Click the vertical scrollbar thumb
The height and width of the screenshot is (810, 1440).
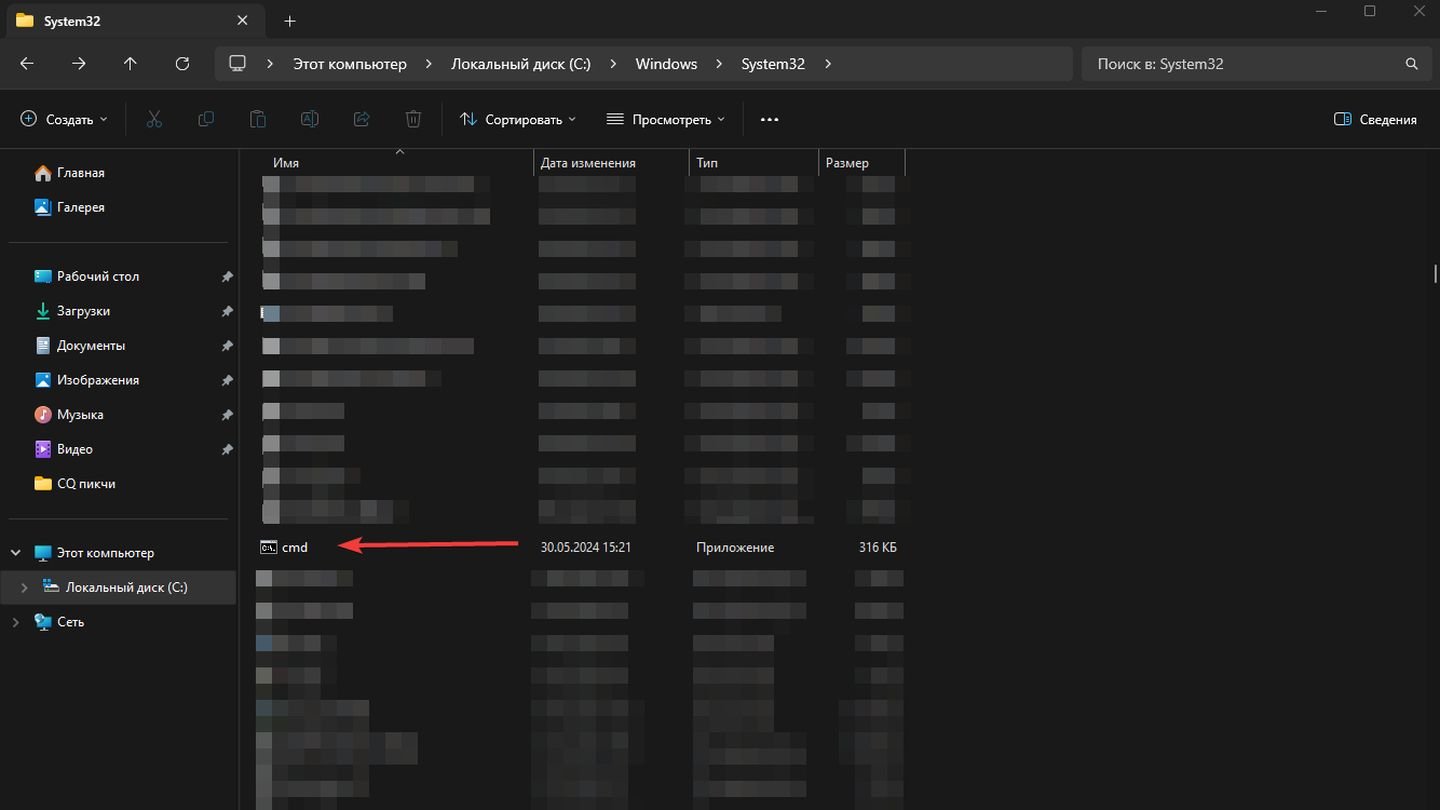pyautogui.click(x=1435, y=273)
